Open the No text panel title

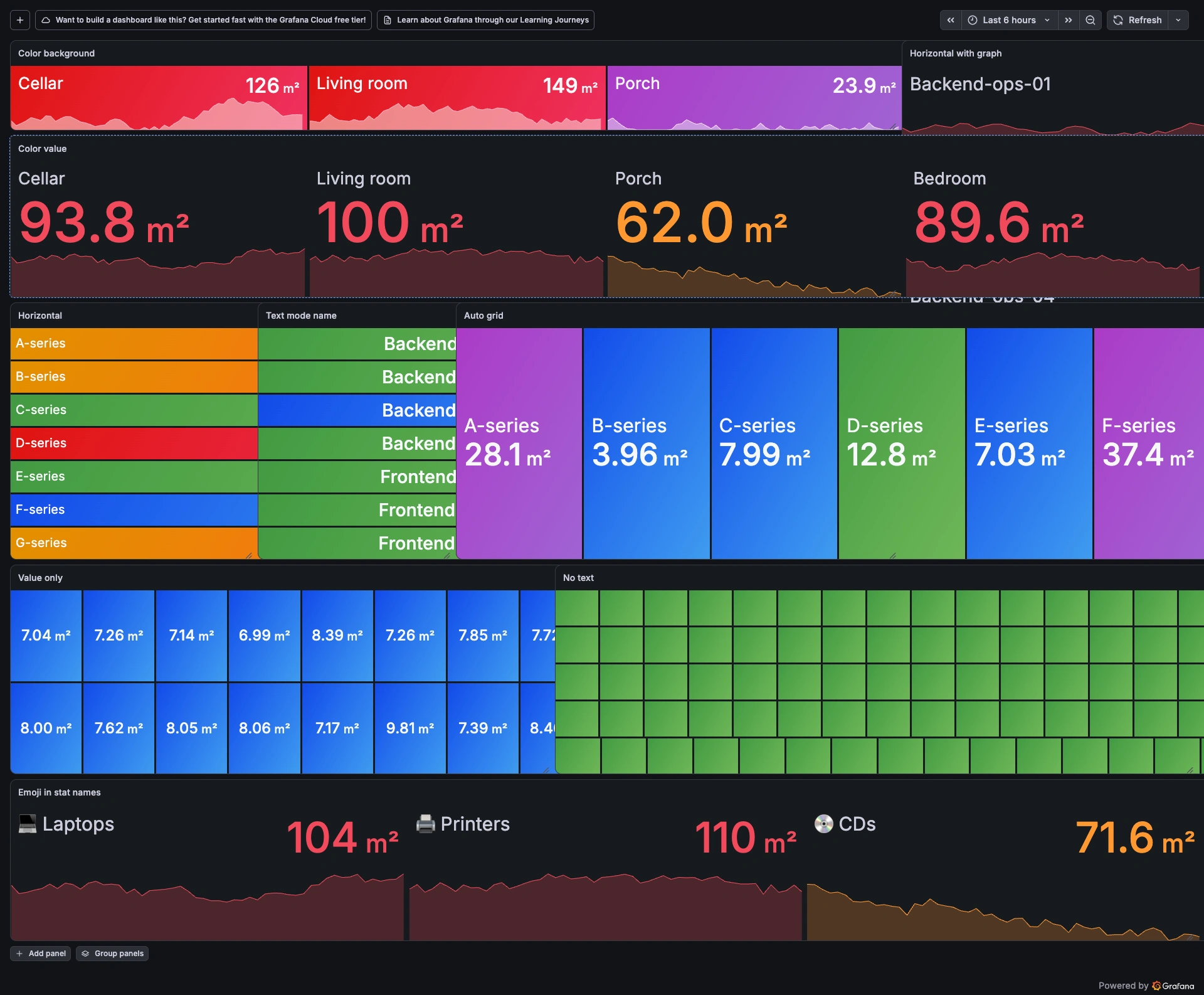(x=578, y=578)
